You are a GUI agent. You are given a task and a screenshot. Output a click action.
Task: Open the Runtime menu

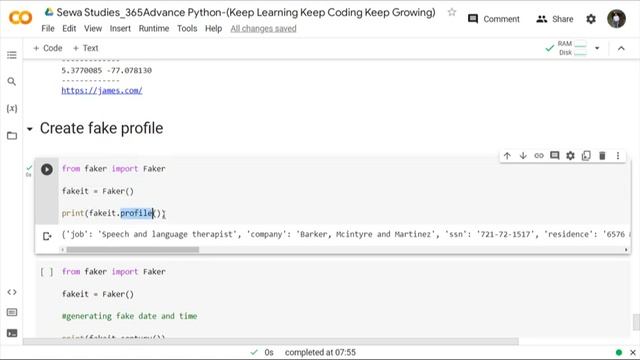pos(154,29)
